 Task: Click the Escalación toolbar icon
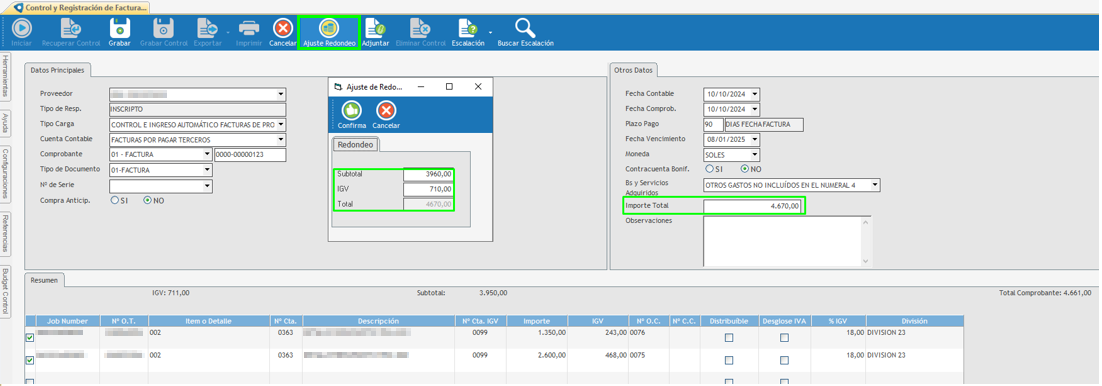(468, 28)
